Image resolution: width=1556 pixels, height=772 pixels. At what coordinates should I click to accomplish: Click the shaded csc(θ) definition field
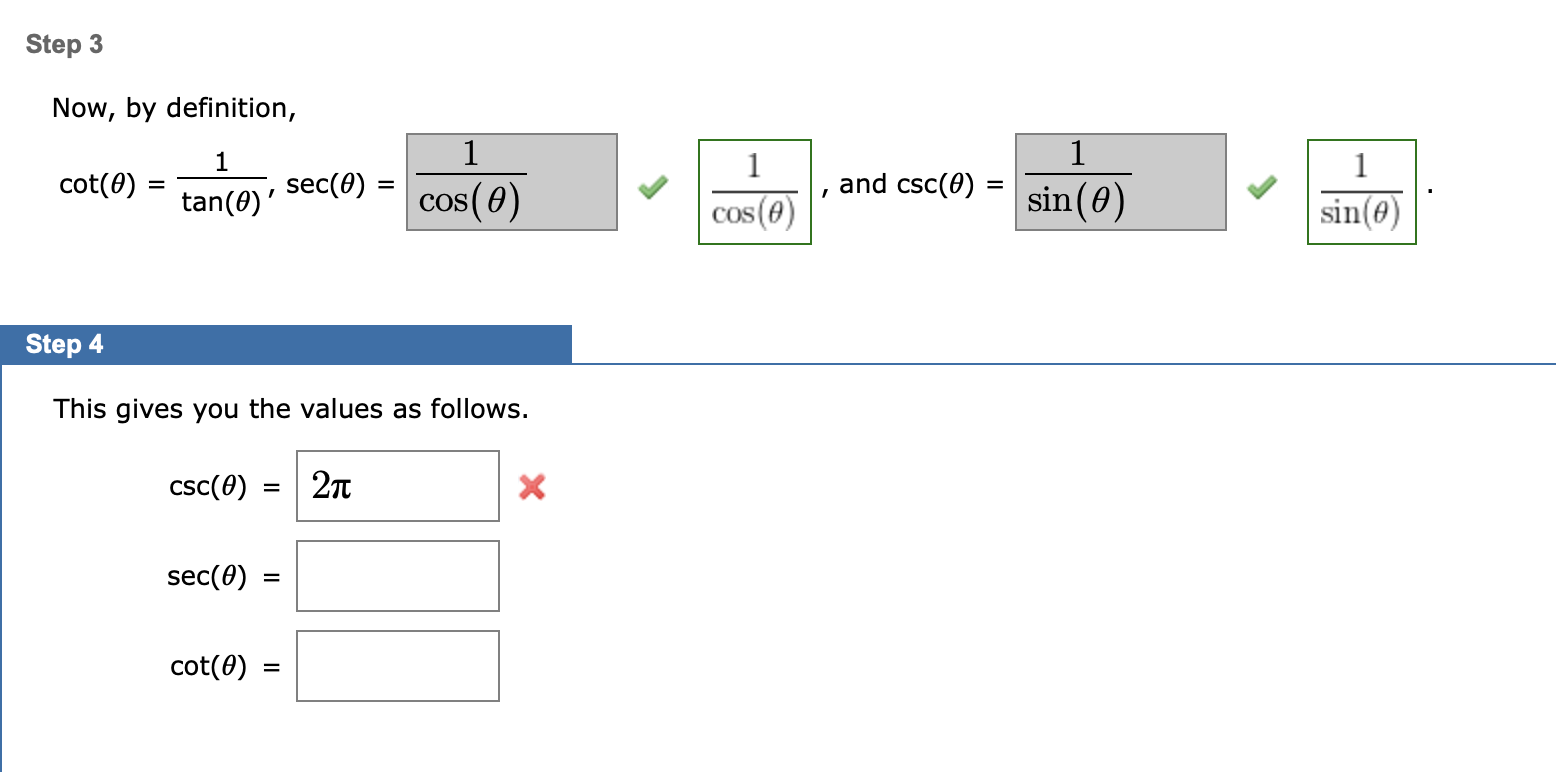[x=1119, y=181]
